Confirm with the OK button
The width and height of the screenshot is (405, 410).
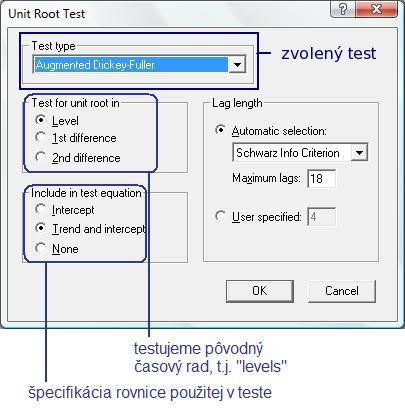point(260,291)
